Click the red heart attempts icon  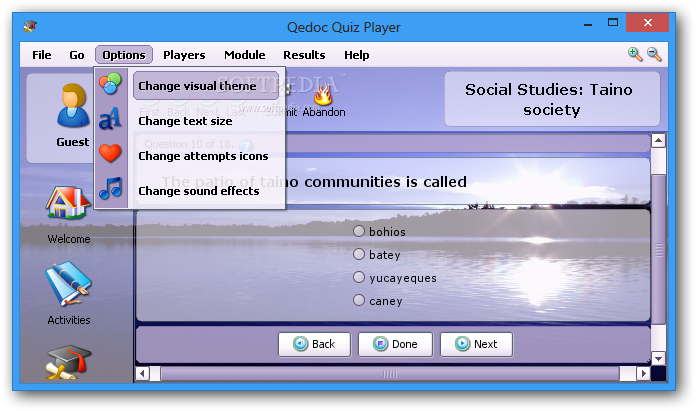(x=110, y=154)
